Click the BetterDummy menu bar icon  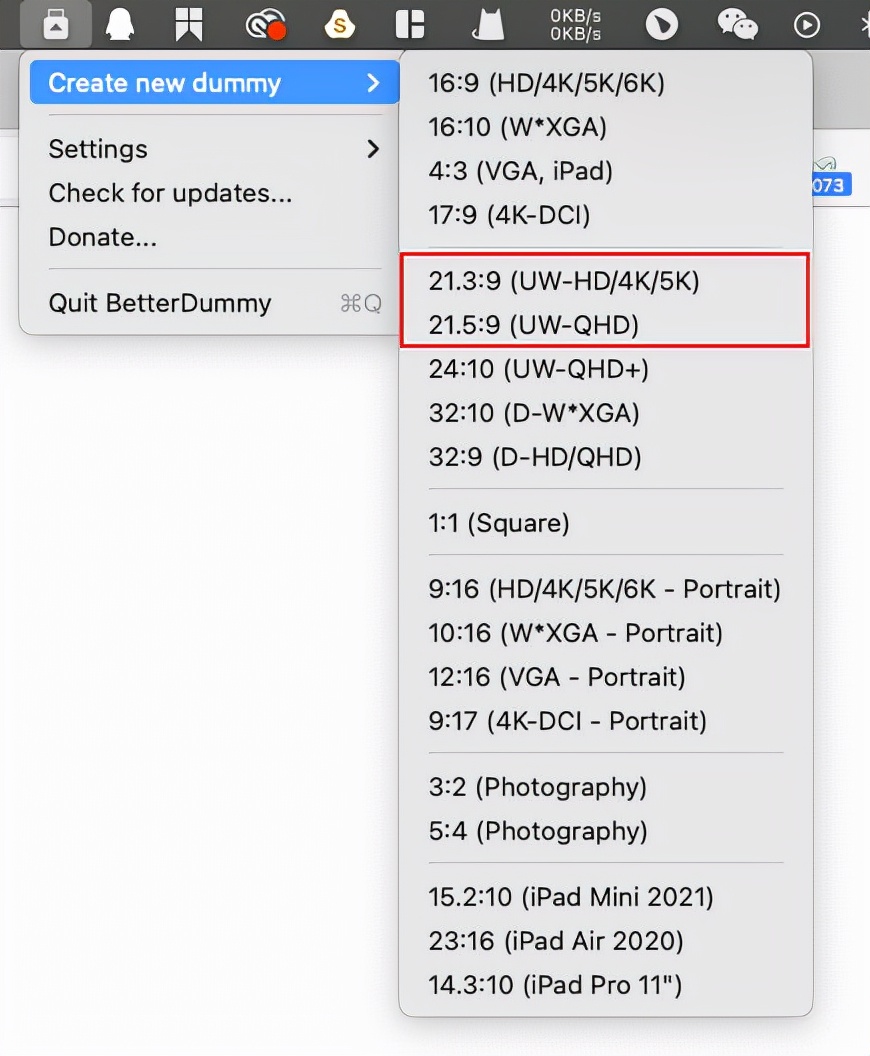[56, 25]
